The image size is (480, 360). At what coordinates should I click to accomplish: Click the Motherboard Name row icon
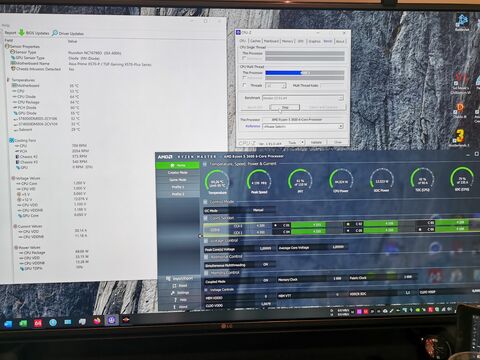(13, 63)
